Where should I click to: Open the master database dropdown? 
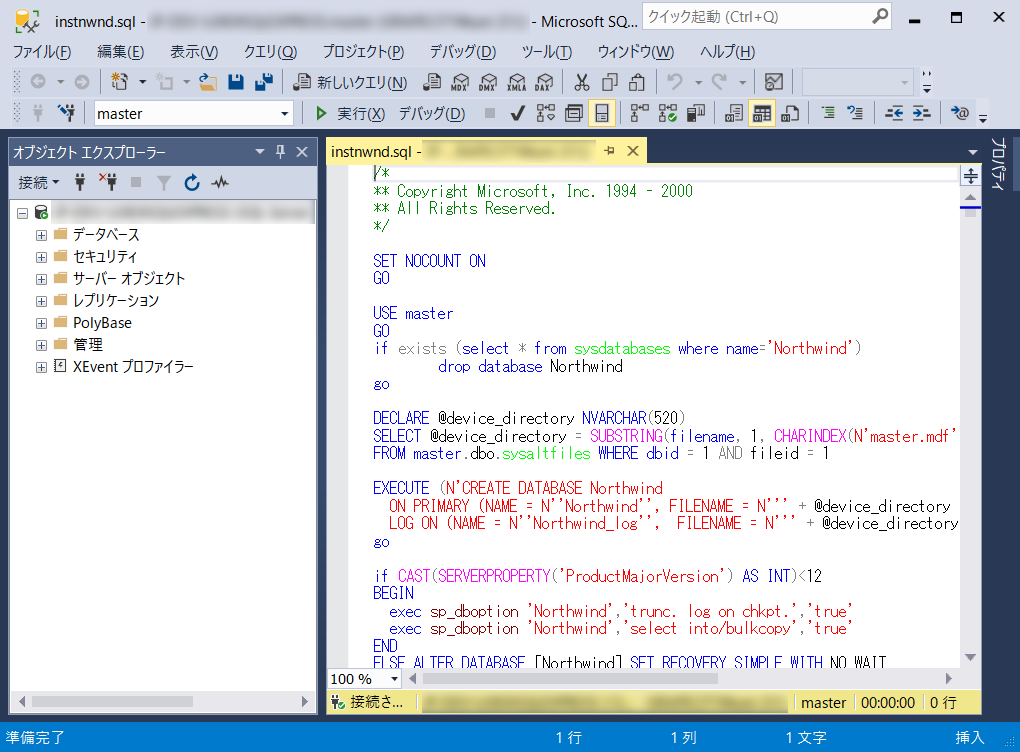click(284, 114)
